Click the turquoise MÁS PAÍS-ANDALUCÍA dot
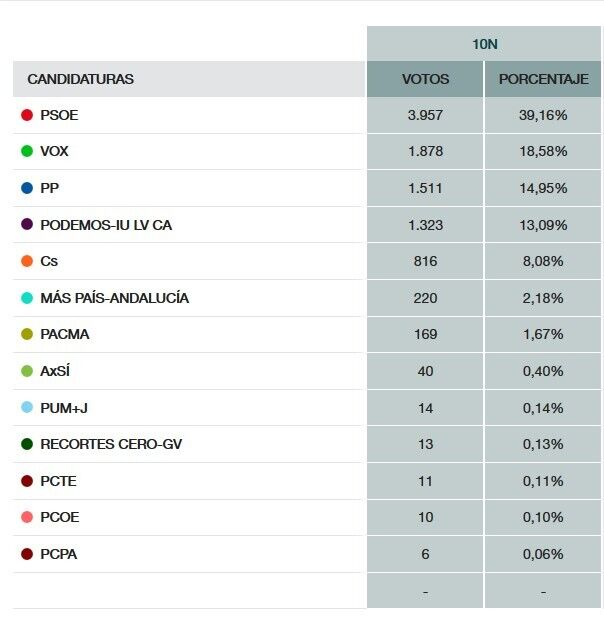Screen dimensions: 604x632 click(x=27, y=298)
